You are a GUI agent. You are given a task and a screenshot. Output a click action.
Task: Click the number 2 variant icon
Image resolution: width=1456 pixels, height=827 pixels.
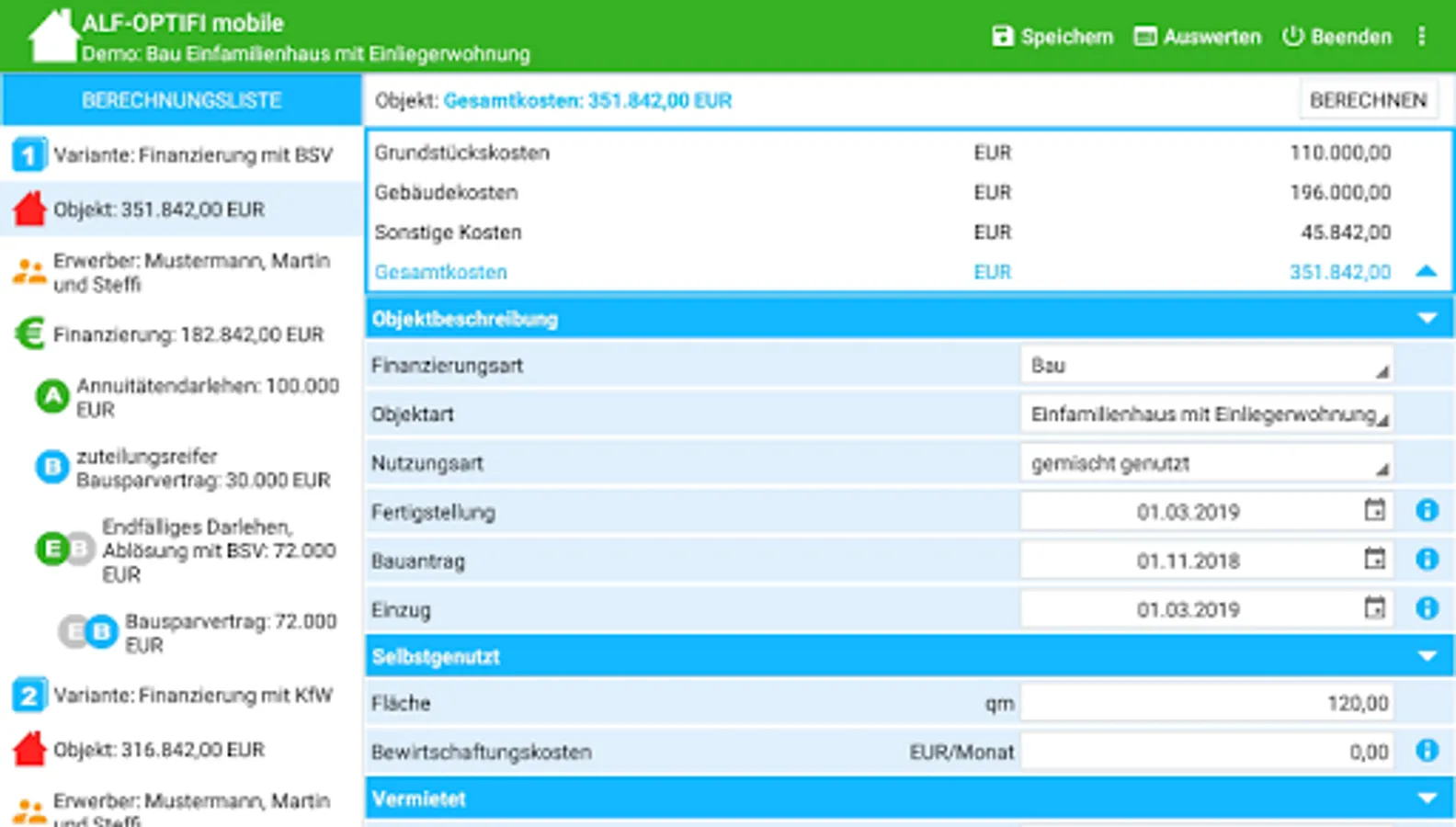(29, 695)
